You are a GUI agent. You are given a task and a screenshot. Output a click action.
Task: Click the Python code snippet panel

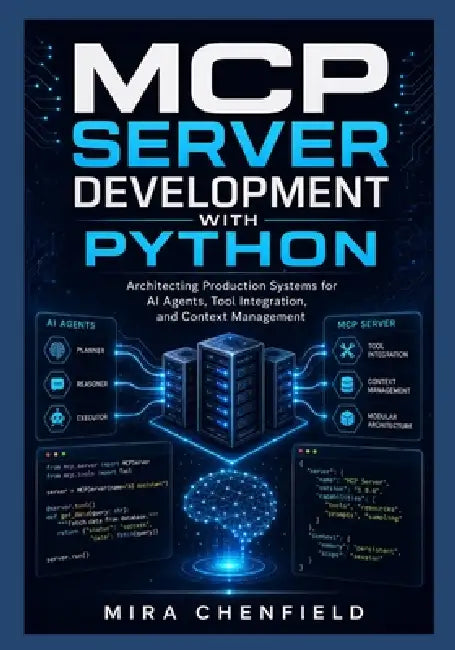[x=104, y=509]
